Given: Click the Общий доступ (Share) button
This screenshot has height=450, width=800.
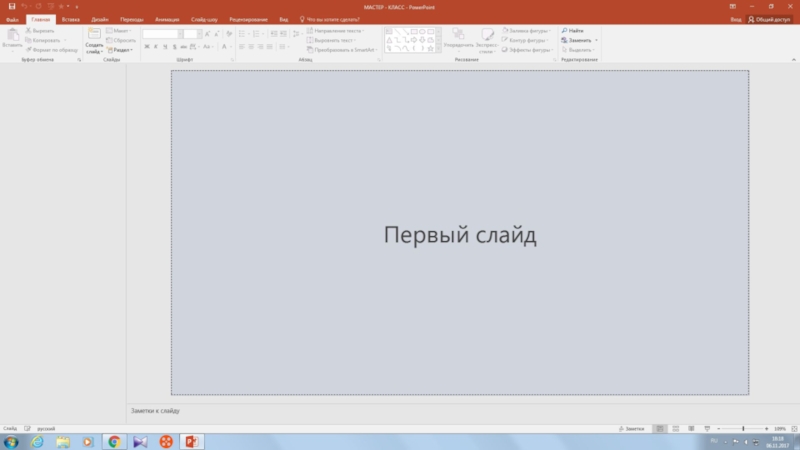Looking at the screenshot, I should (x=771, y=19).
